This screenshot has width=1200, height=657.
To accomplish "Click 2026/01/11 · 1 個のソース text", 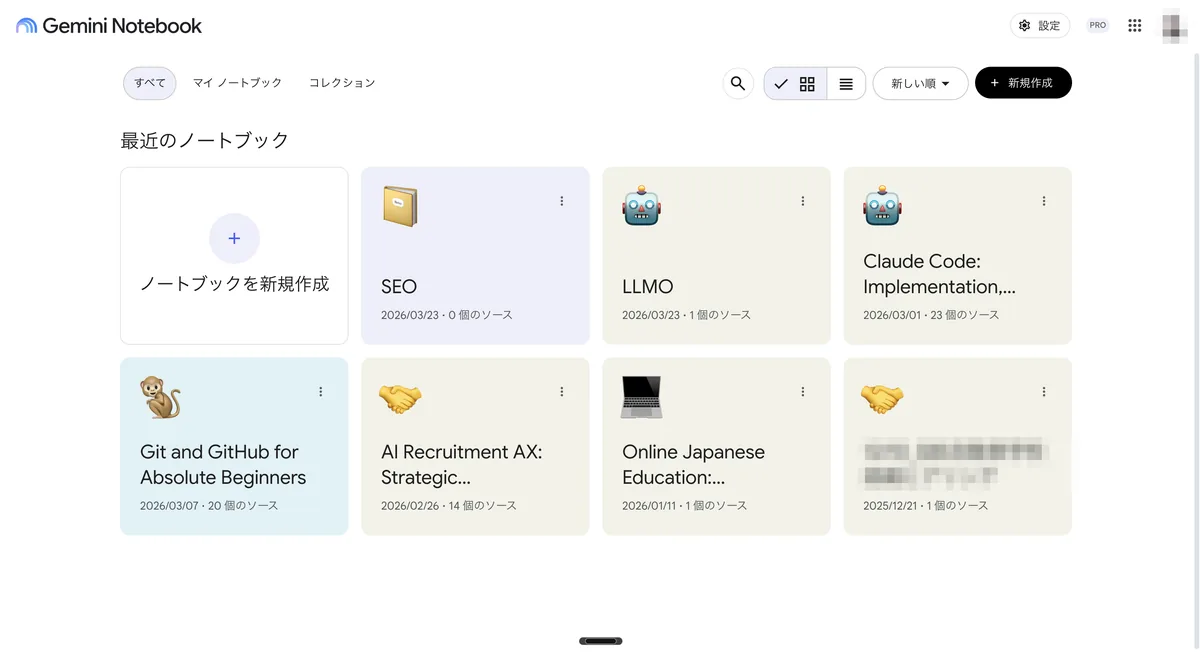I will click(x=685, y=506).
